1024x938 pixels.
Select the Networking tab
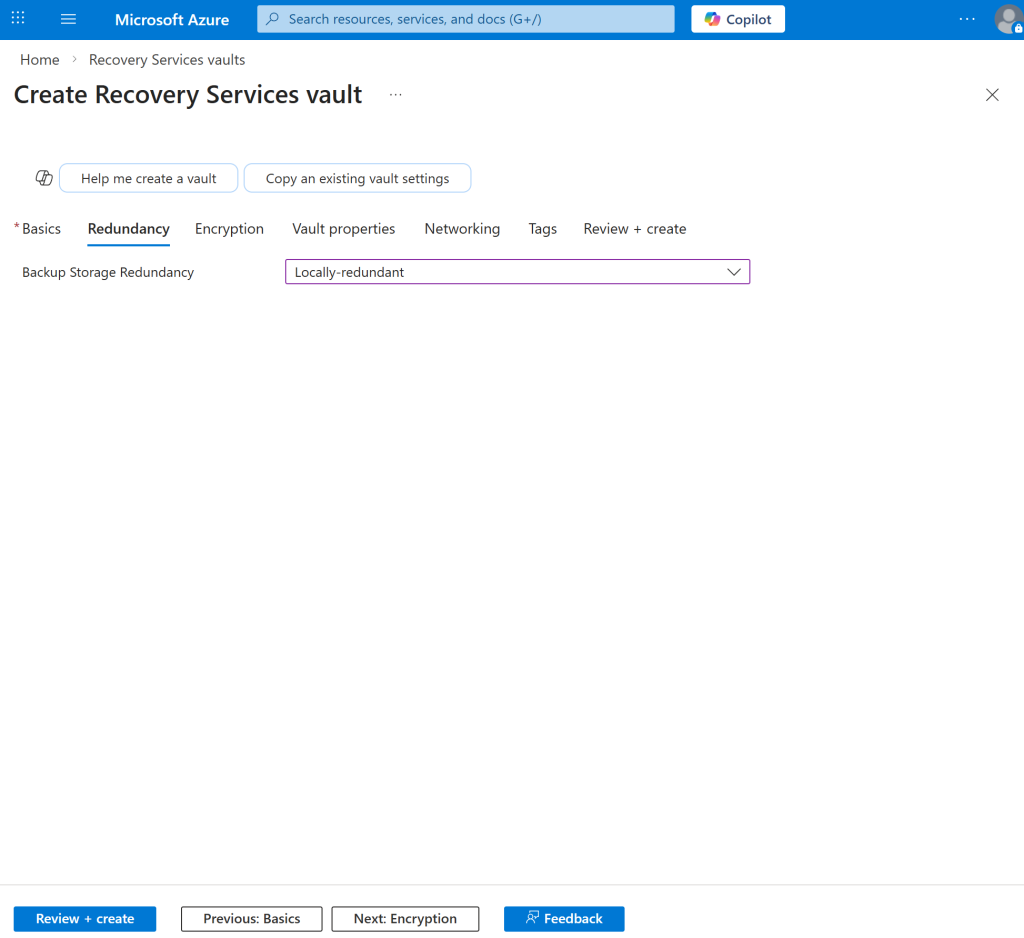click(x=462, y=229)
